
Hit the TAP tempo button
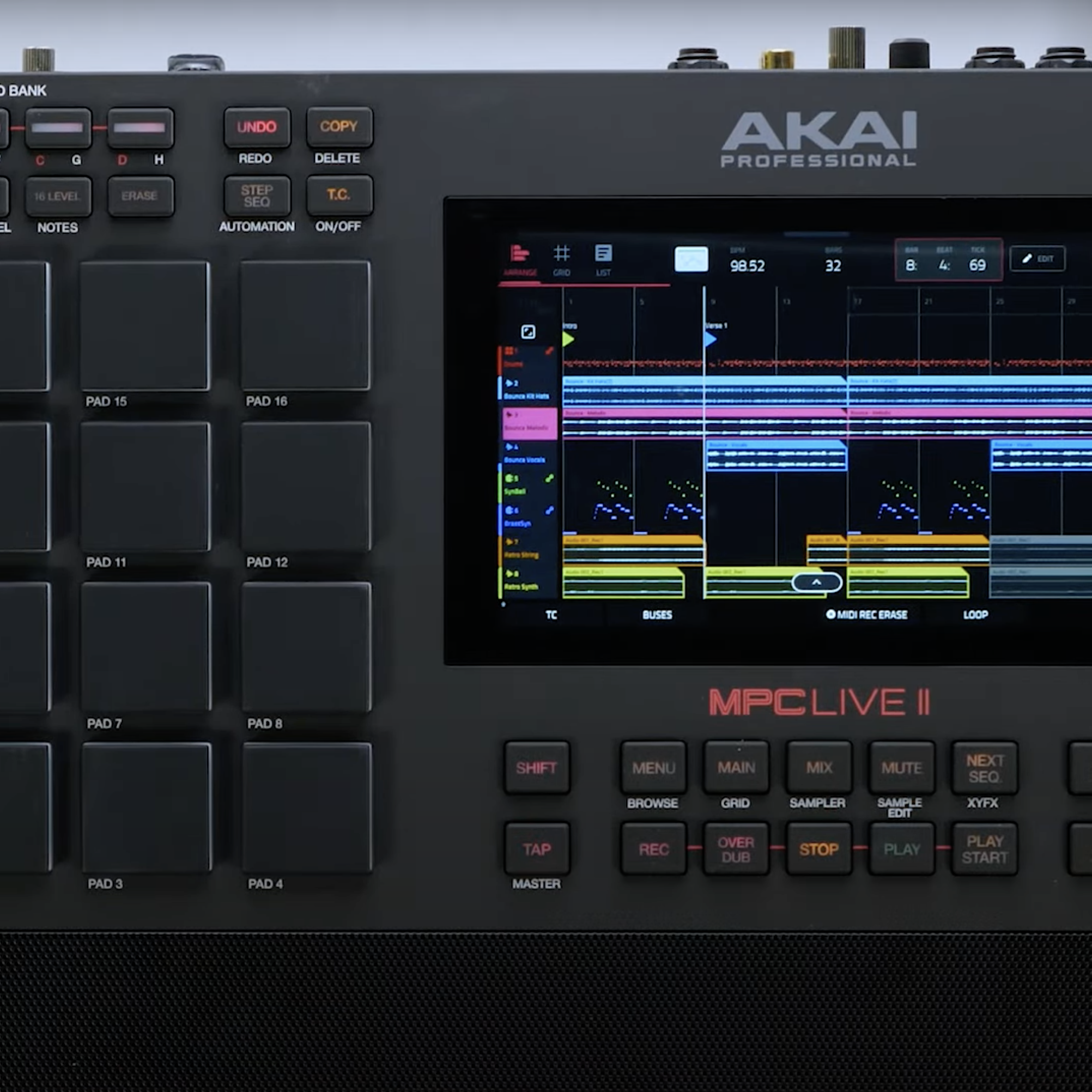pyautogui.click(x=536, y=850)
